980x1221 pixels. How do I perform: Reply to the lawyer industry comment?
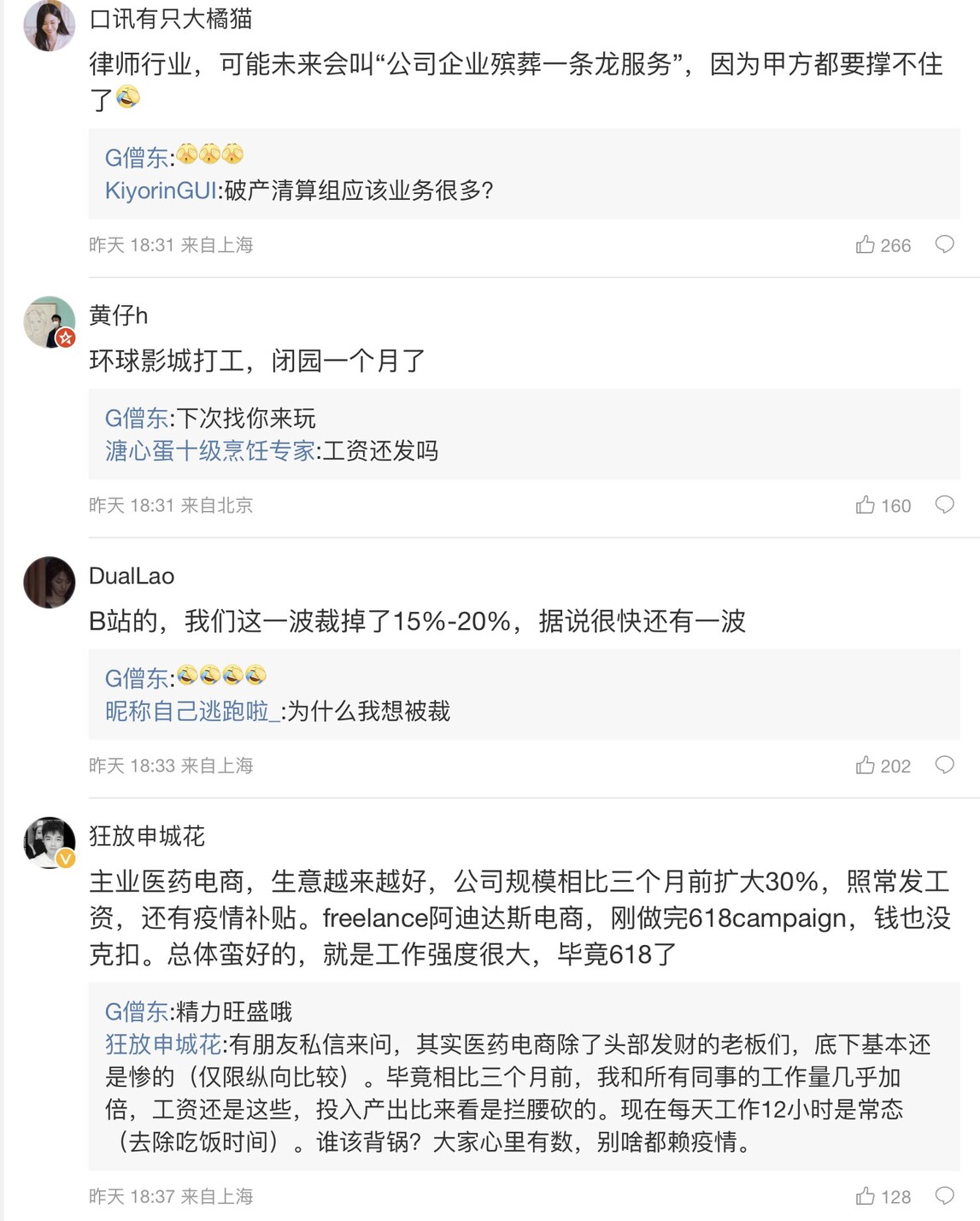tap(944, 245)
